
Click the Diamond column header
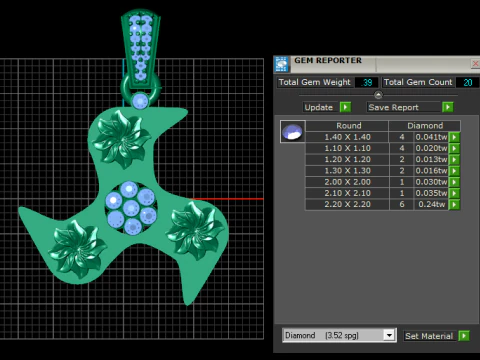pyautogui.click(x=425, y=126)
